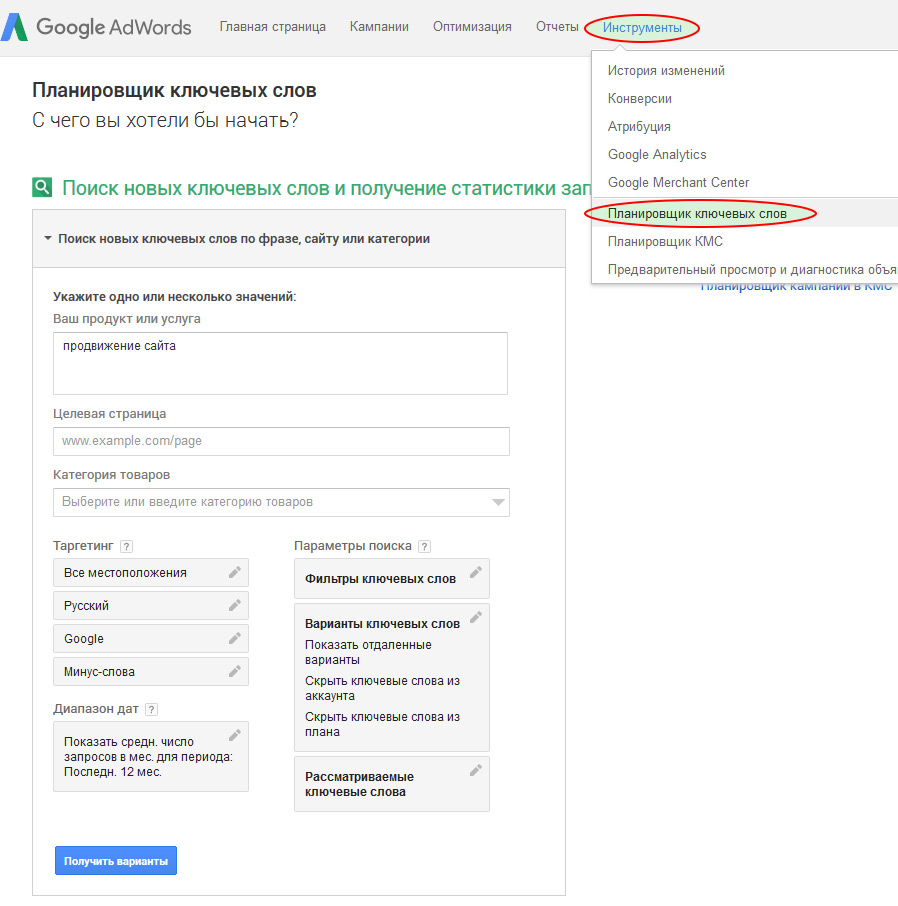The height and width of the screenshot is (906, 898).
Task: Click into Ваш продукт или услуга textarea
Action: click(x=280, y=363)
